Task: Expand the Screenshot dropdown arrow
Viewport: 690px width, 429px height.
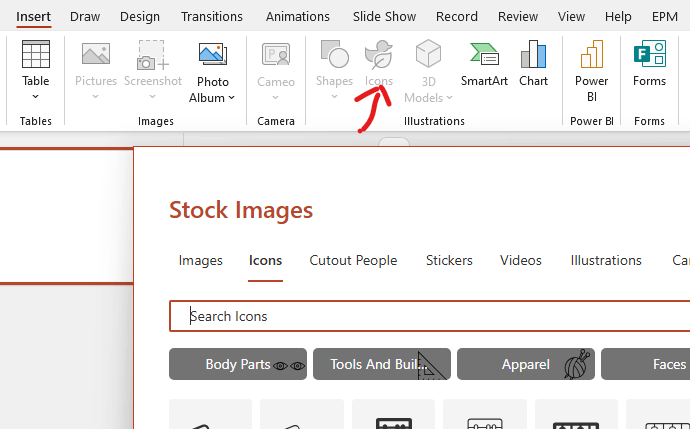Action: [152, 96]
